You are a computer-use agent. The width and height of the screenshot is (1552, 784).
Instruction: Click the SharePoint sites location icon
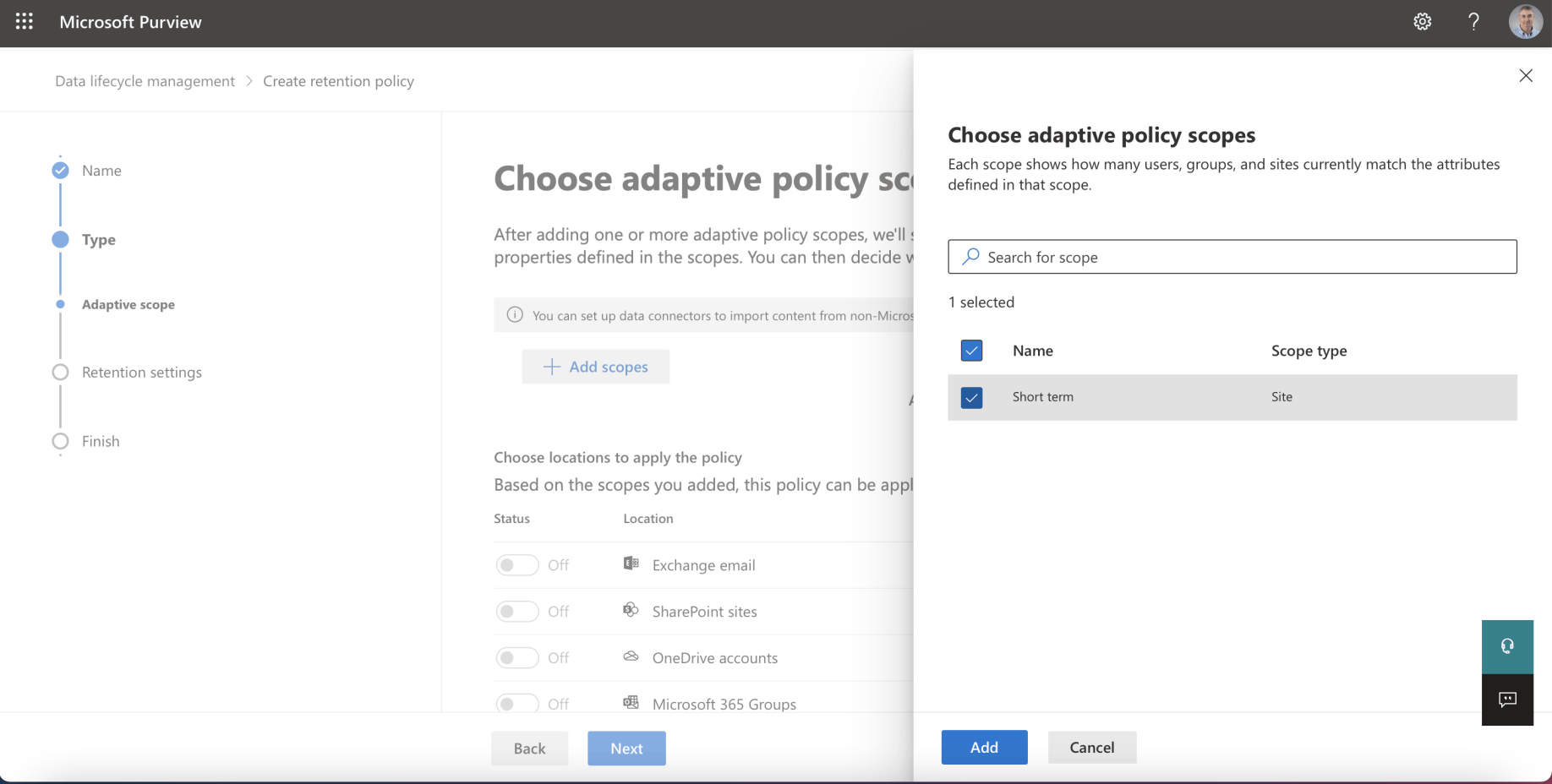pos(631,610)
